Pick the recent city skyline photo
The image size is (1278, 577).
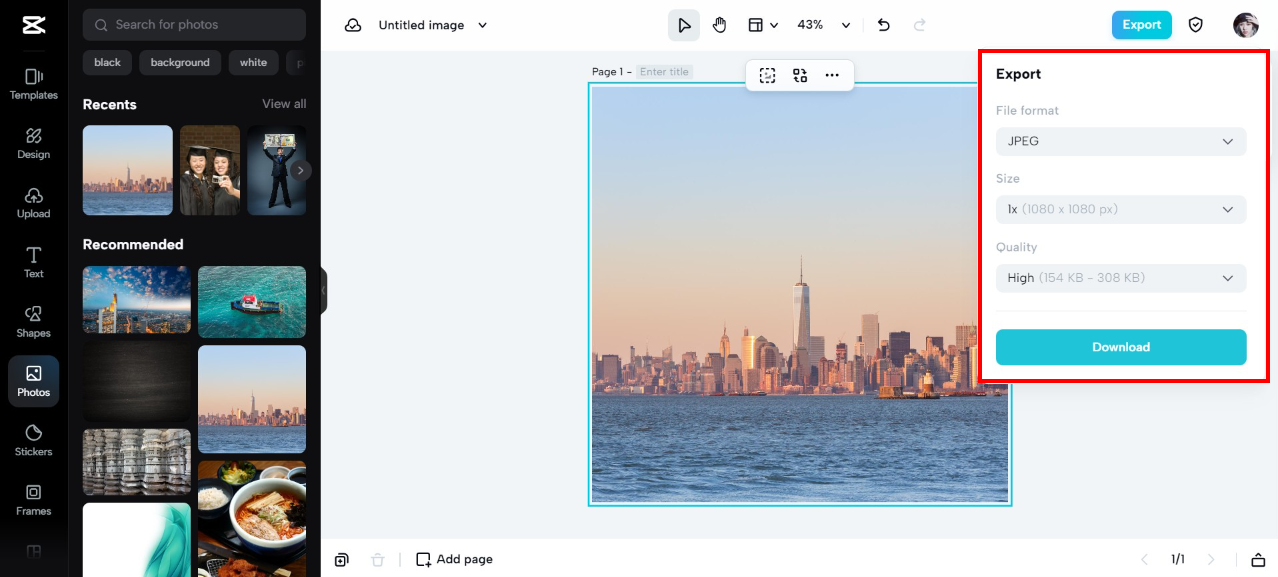click(128, 170)
